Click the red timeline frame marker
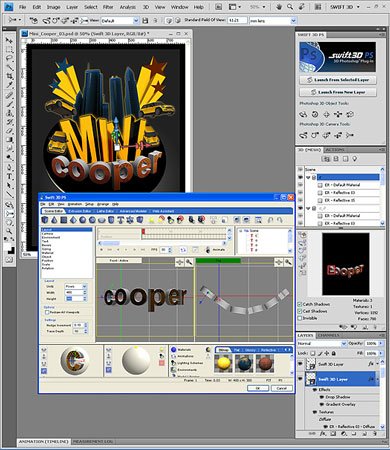The height and width of the screenshot is (450, 390). click(x=143, y=231)
